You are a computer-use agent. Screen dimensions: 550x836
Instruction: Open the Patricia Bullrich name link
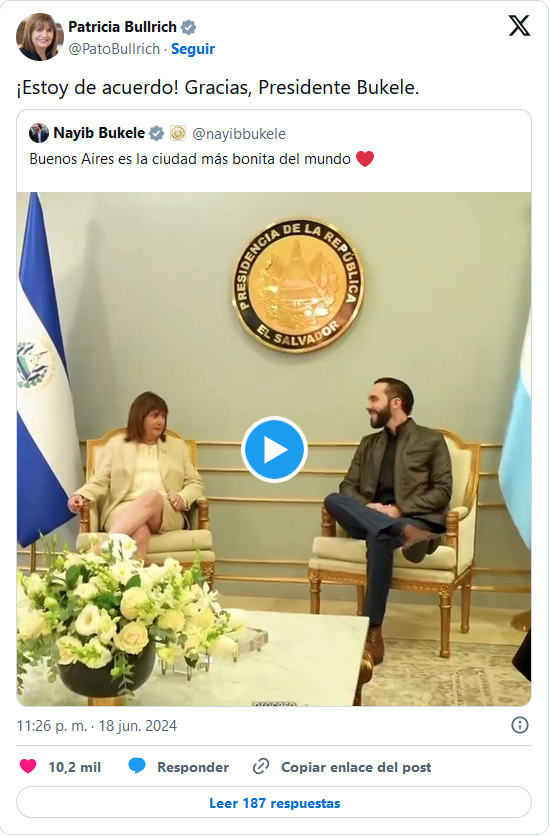[x=122, y=27]
